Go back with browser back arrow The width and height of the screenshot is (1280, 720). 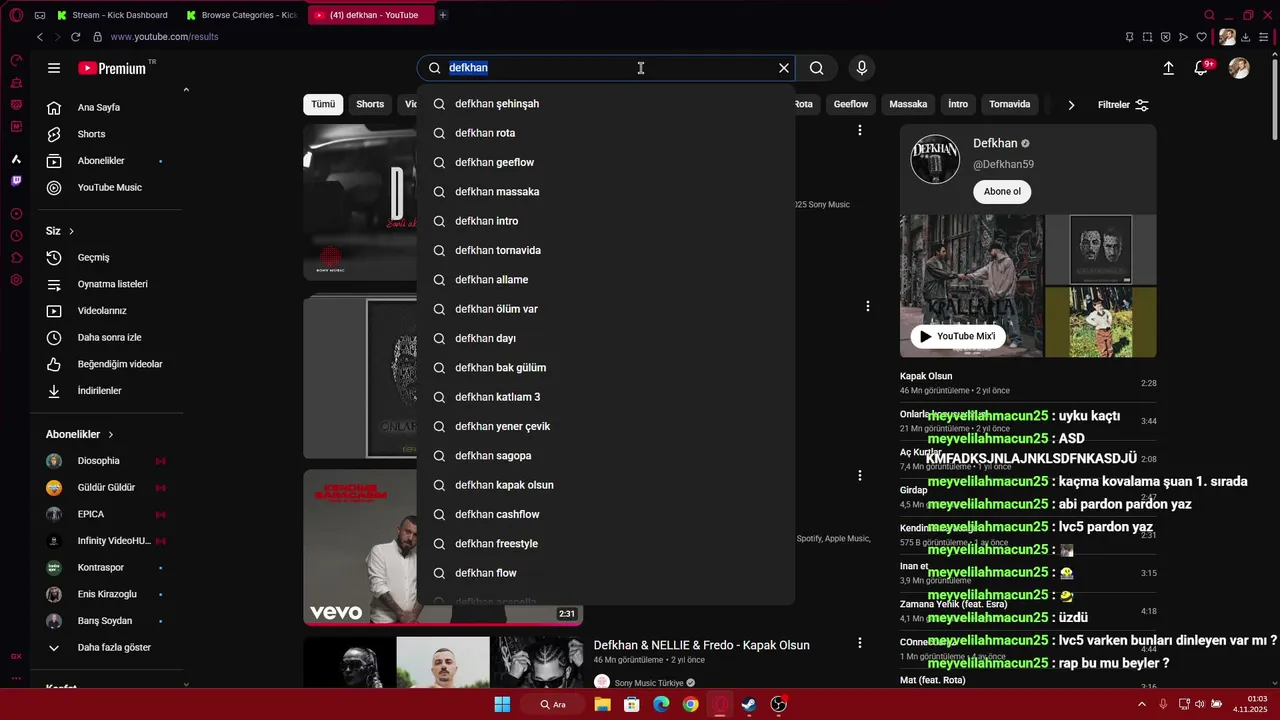pyautogui.click(x=40, y=37)
